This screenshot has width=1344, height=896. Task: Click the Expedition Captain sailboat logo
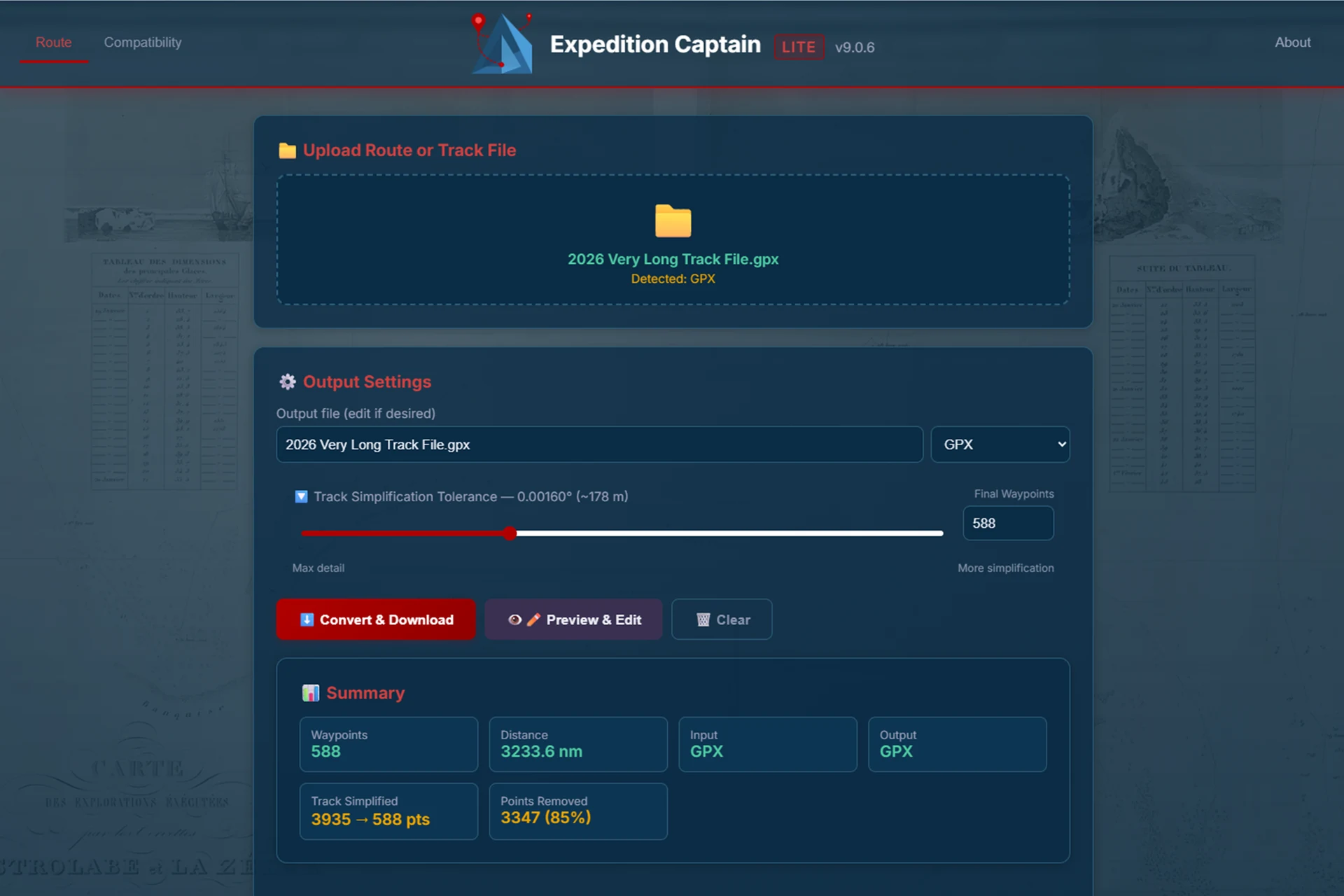coord(503,43)
